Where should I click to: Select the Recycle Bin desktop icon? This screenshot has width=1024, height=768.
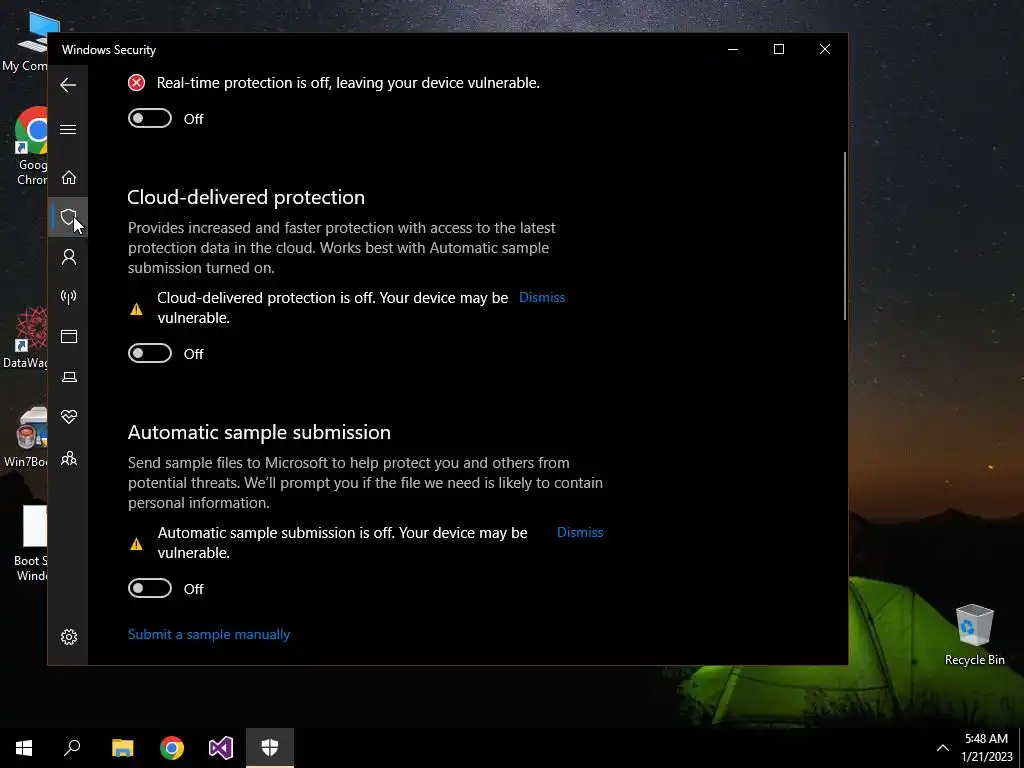(974, 635)
